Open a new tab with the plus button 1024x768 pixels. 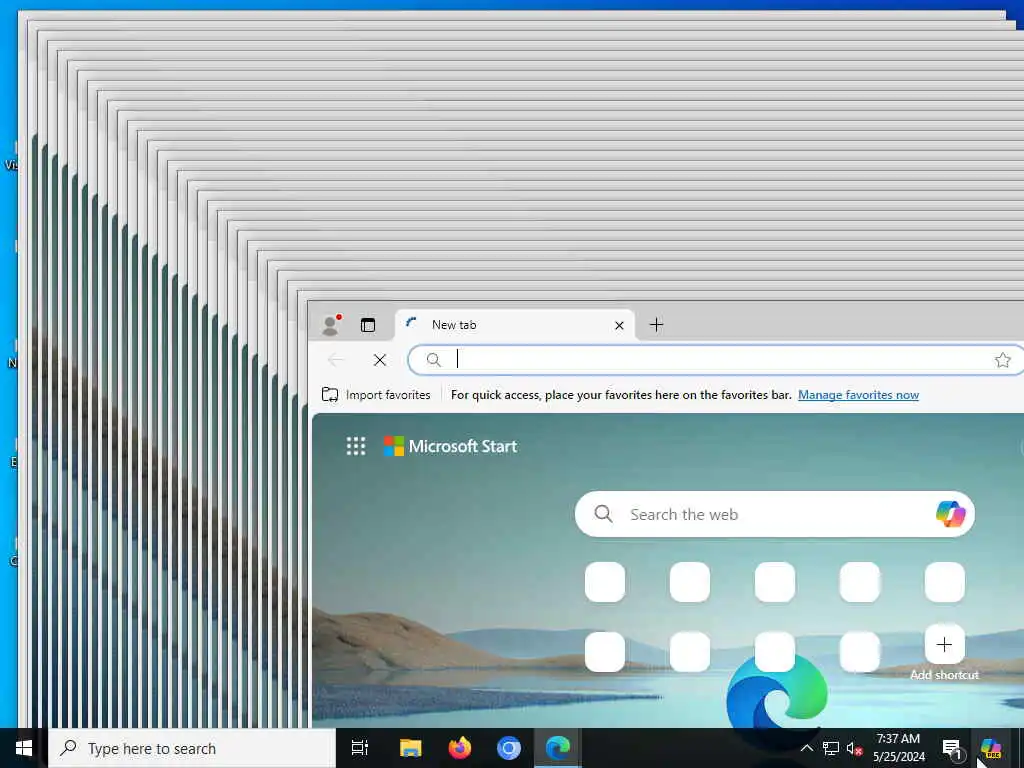tap(656, 325)
